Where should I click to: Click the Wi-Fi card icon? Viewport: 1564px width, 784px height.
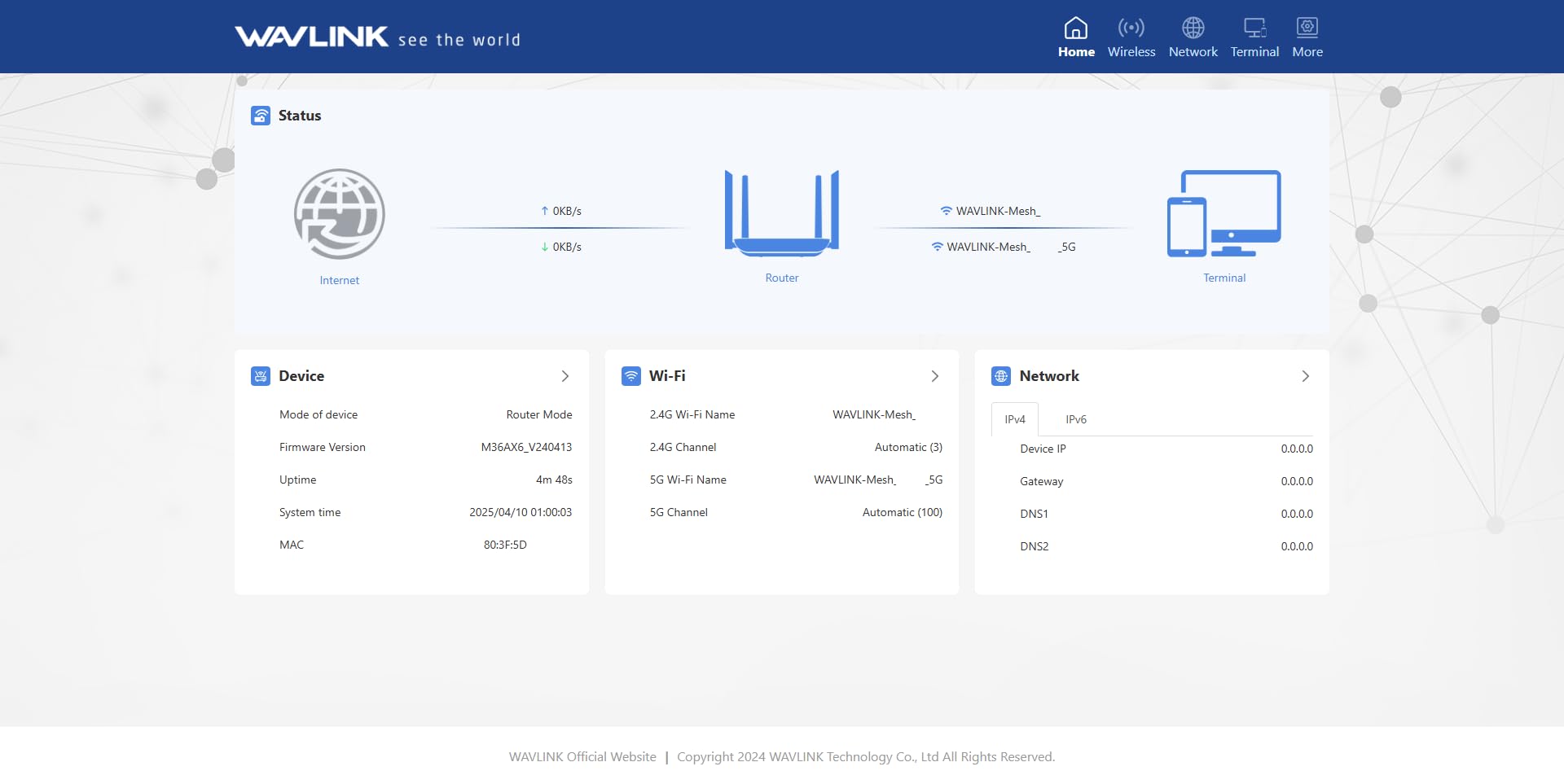(630, 376)
